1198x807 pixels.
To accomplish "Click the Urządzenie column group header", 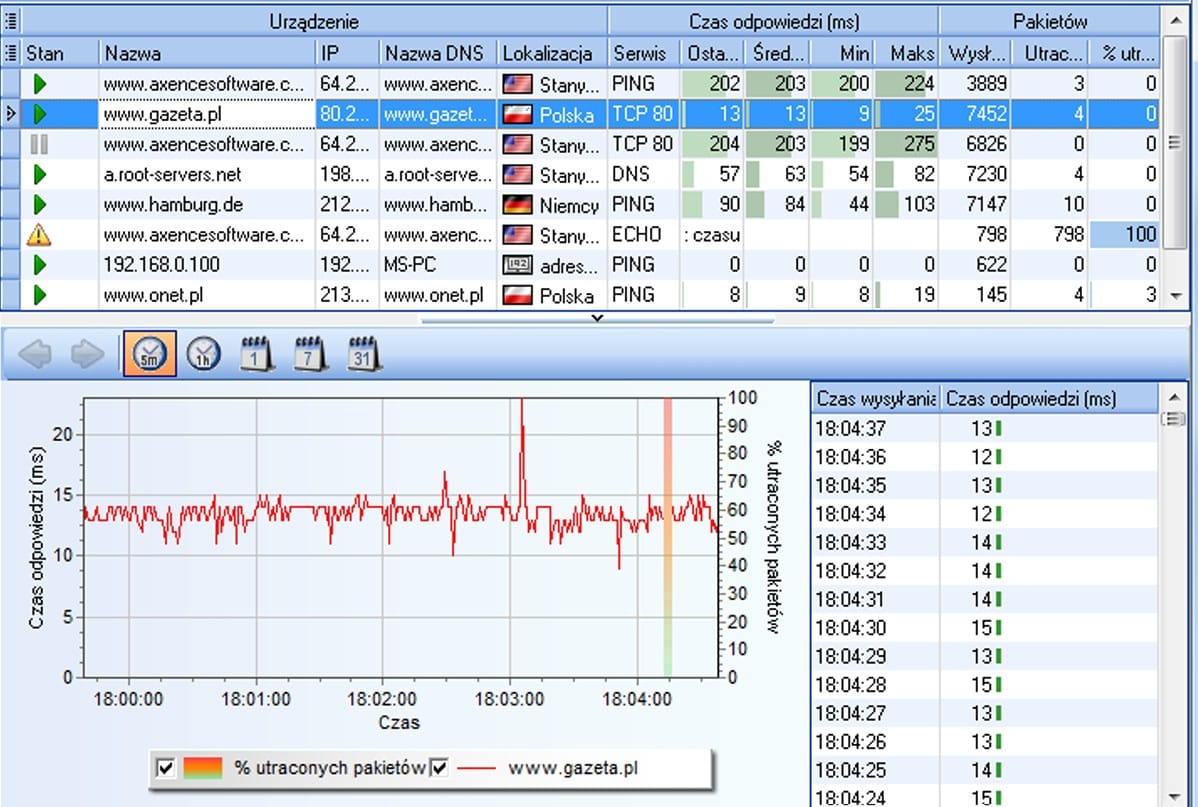I will coord(314,21).
